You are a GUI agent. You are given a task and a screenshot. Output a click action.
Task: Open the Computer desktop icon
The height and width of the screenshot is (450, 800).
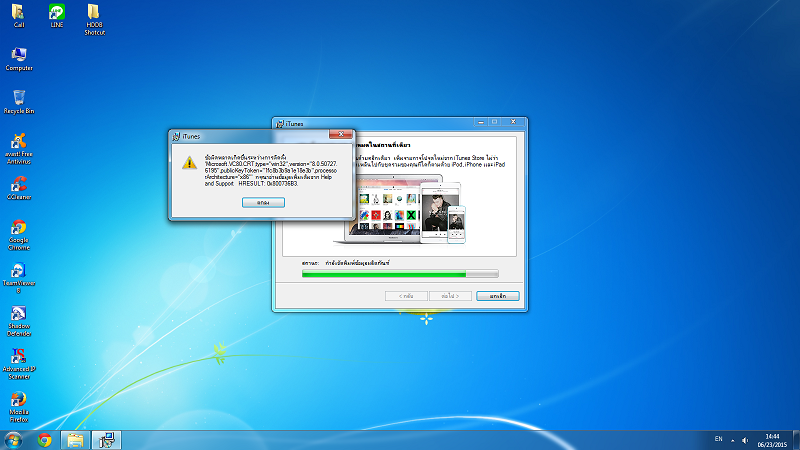pos(19,59)
